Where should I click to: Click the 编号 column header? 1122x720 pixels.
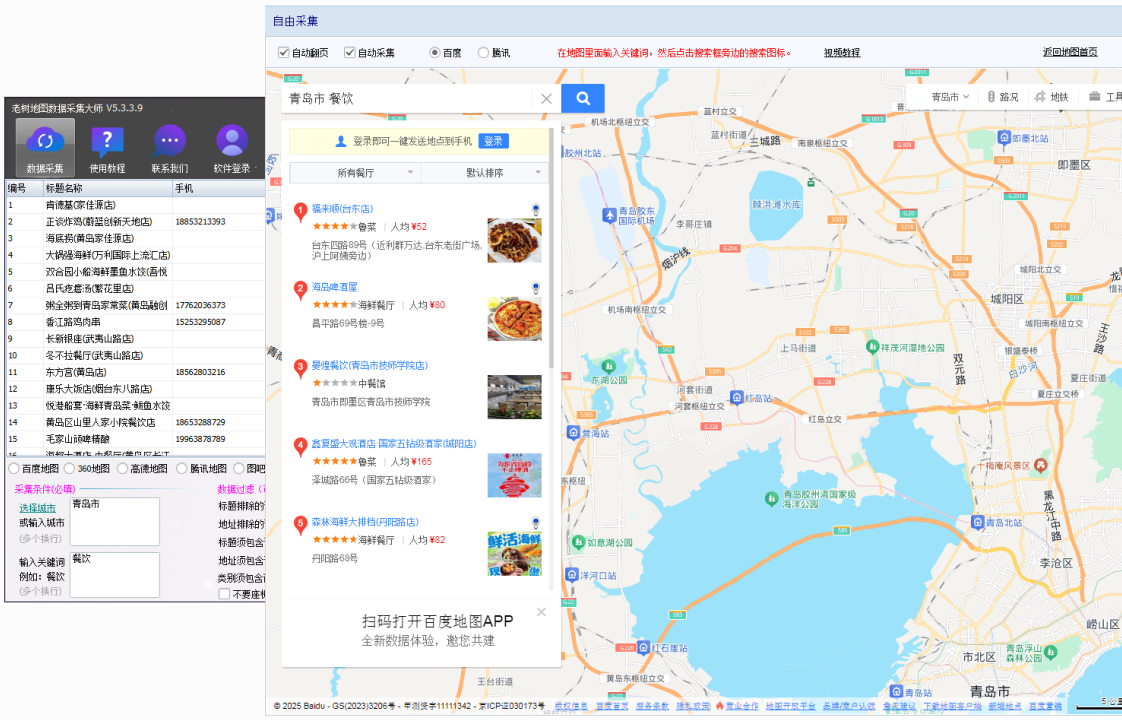pyautogui.click(x=23, y=188)
